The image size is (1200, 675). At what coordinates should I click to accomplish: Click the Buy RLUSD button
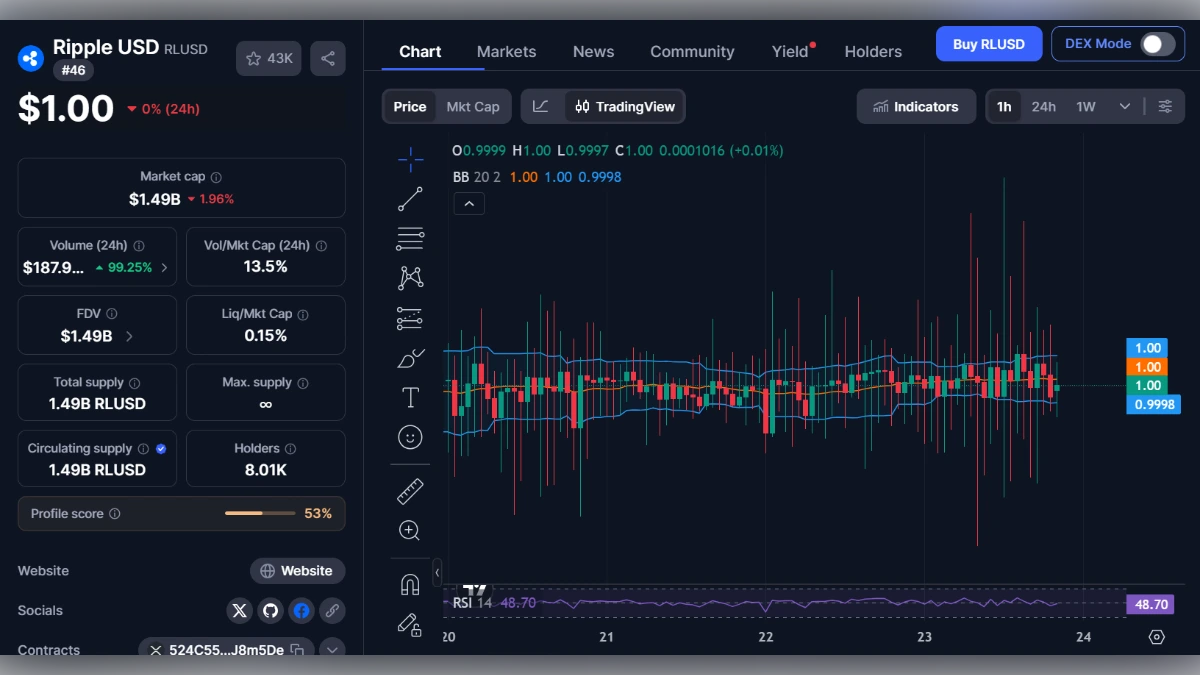(989, 44)
